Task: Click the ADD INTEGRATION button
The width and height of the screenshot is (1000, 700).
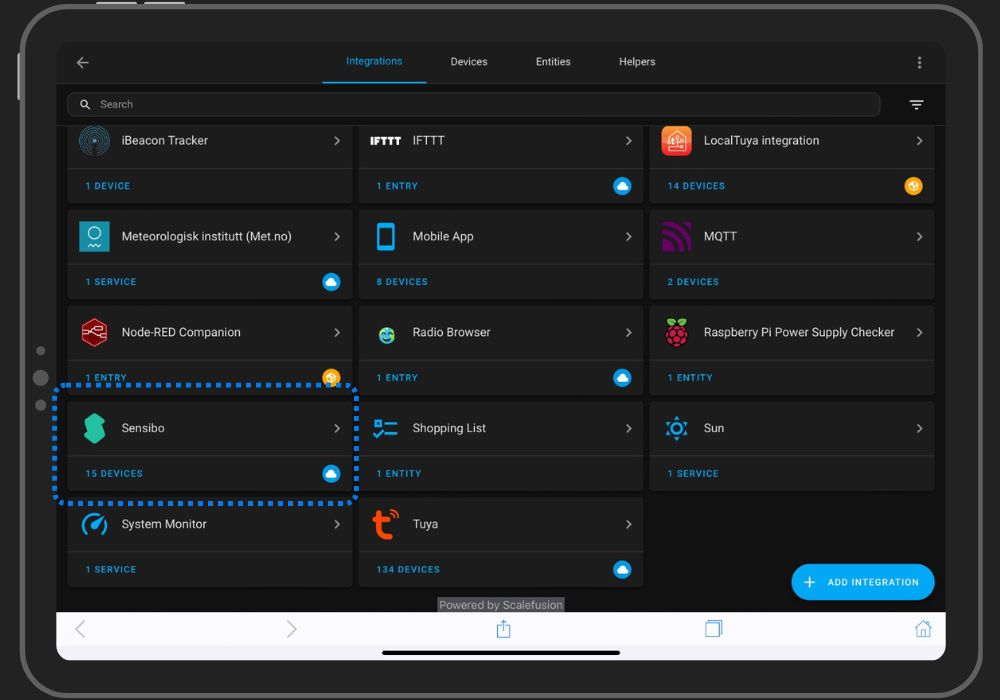Action: (x=862, y=581)
